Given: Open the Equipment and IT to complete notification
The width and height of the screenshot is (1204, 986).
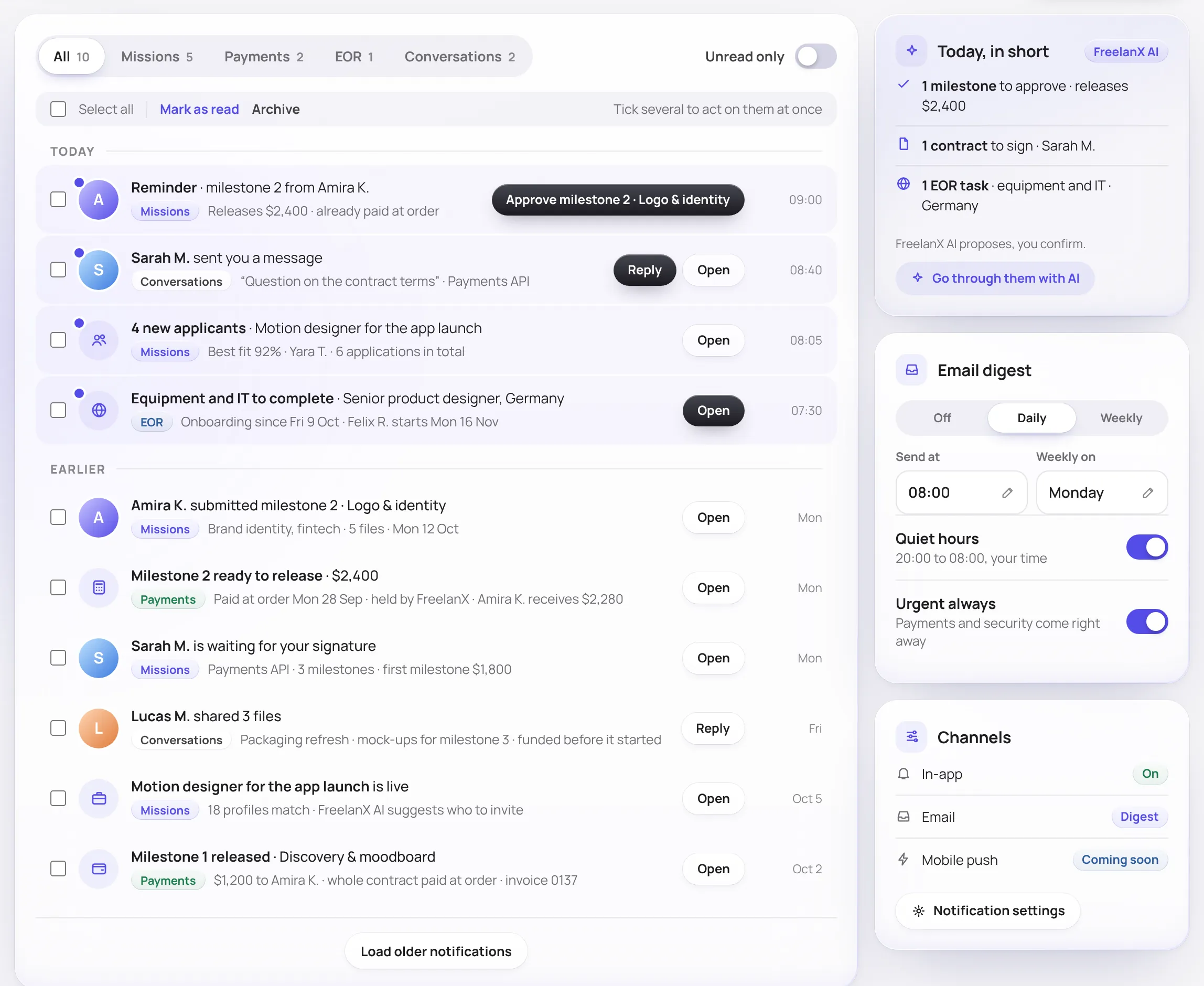Looking at the screenshot, I should [x=713, y=411].
